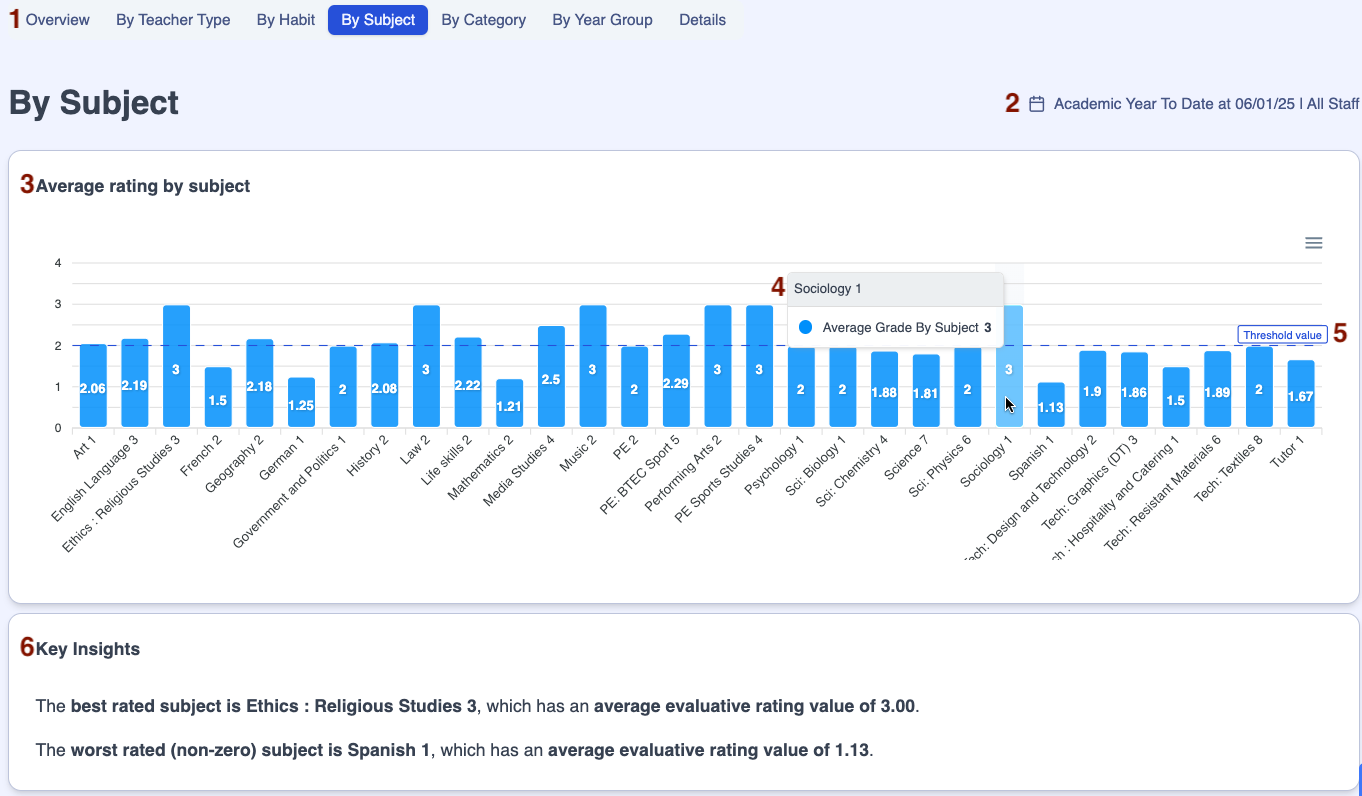1362x796 pixels.
Task: Select the Tutor 1 bar (1.67)
Action: click(1301, 394)
